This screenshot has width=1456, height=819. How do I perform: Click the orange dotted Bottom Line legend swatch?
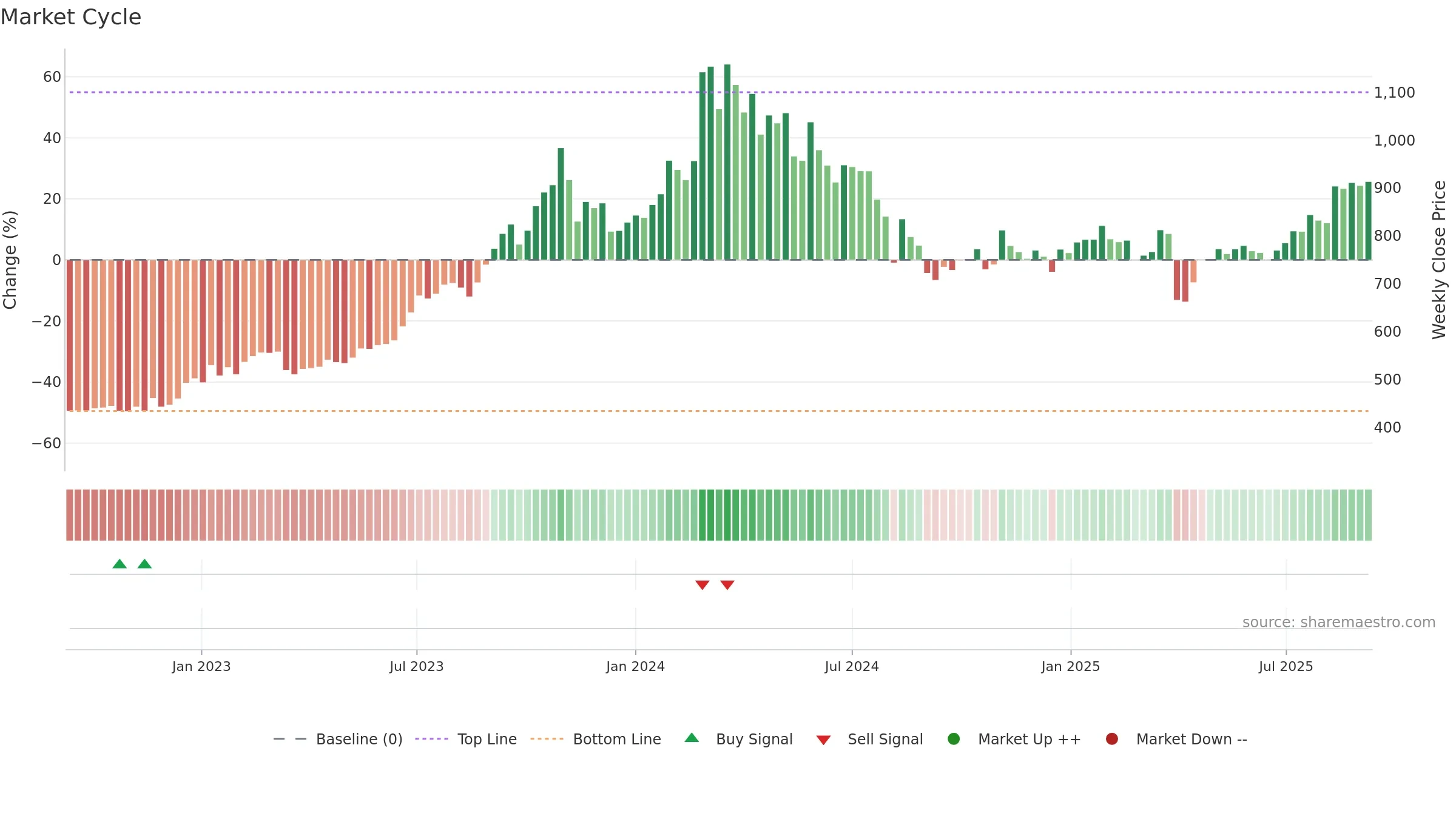547,739
